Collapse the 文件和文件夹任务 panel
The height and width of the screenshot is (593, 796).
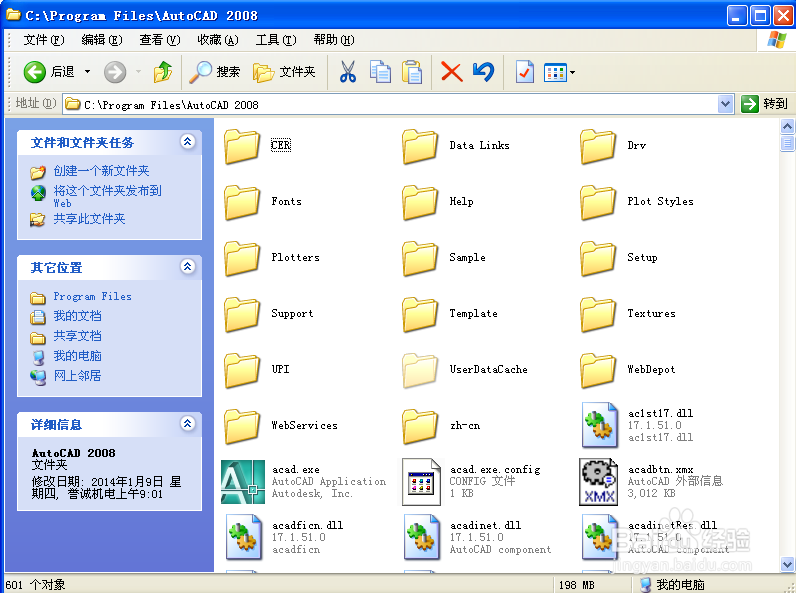[188, 142]
